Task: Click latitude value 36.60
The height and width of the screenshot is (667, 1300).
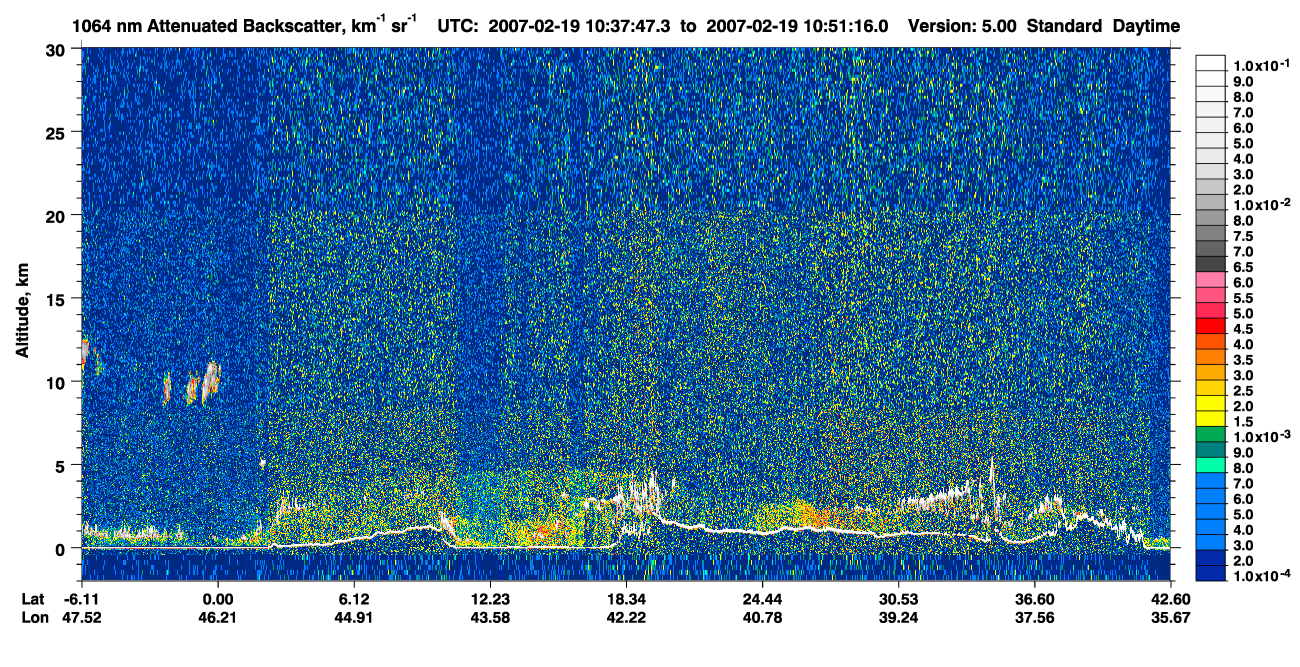Action: click(x=1034, y=598)
